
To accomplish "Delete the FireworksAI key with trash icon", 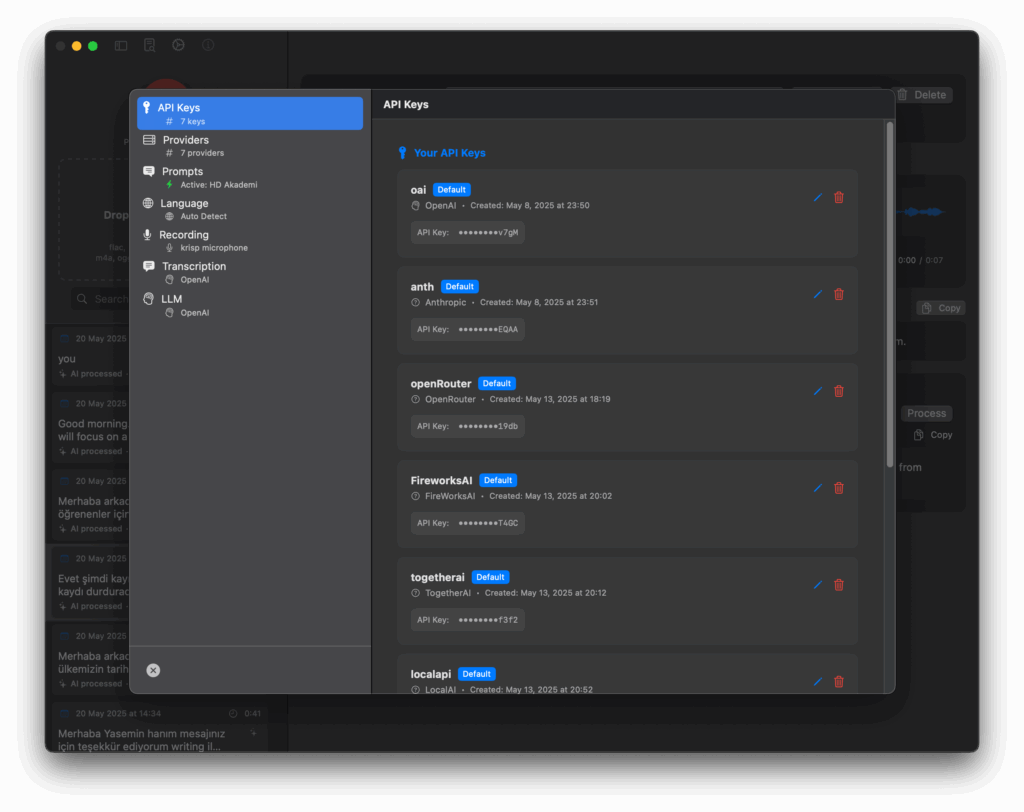I will (839, 488).
